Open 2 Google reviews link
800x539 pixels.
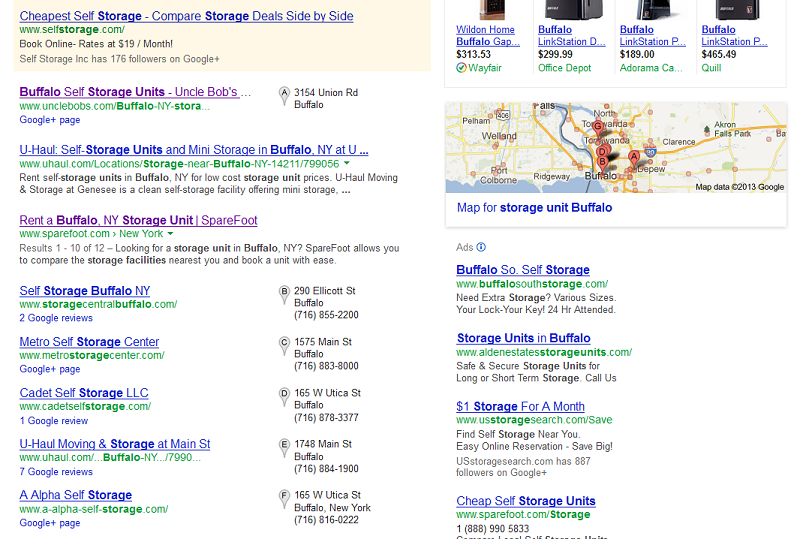56,318
